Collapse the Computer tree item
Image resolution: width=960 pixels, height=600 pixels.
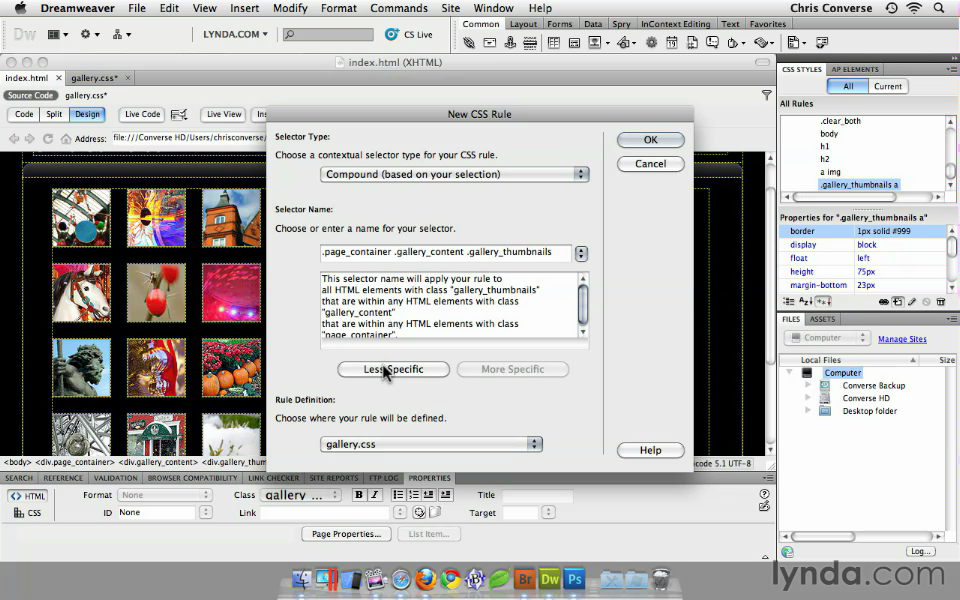coord(789,372)
